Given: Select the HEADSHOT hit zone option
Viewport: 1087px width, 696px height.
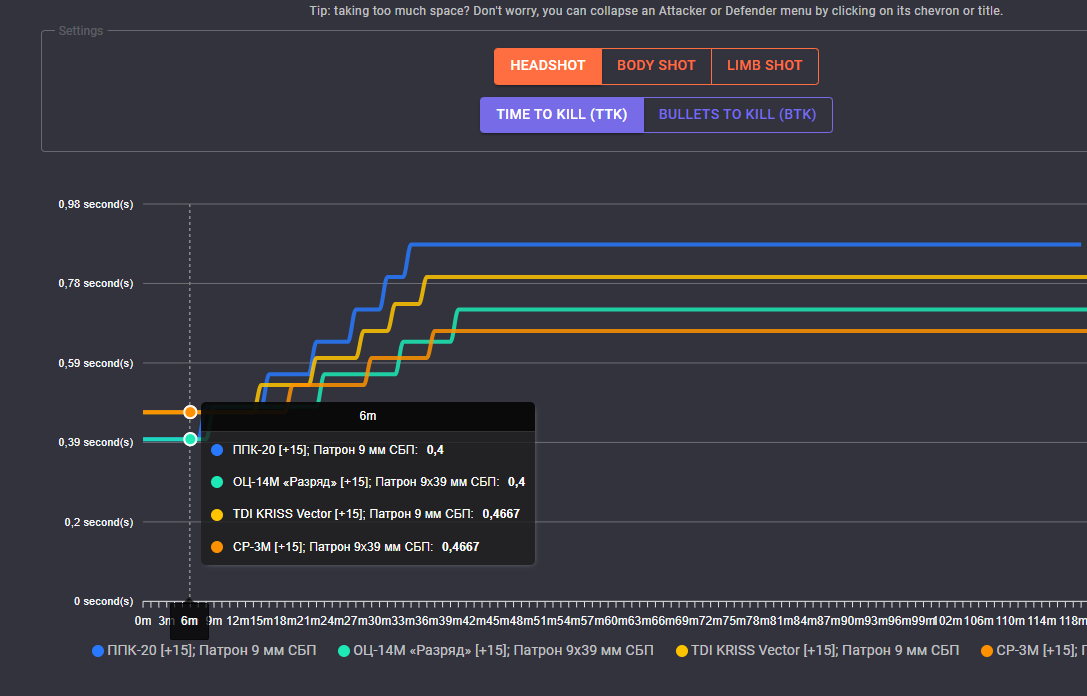Looking at the screenshot, I should tap(548, 66).
